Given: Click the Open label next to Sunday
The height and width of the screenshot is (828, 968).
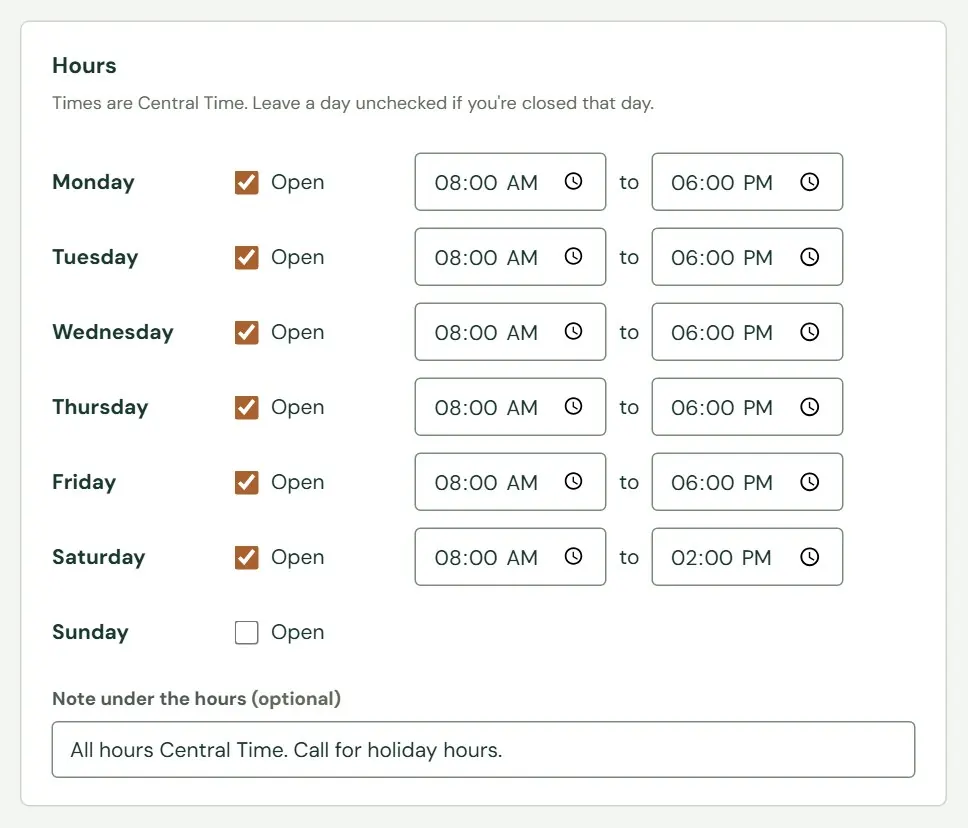Looking at the screenshot, I should tap(298, 632).
